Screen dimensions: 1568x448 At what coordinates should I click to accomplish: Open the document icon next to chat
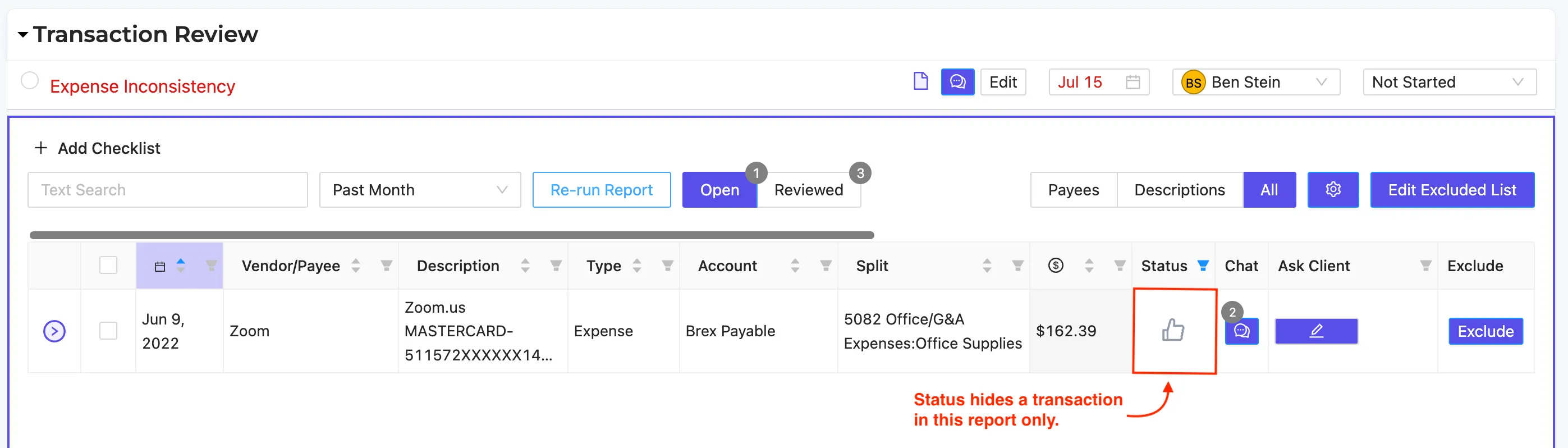coord(920,81)
